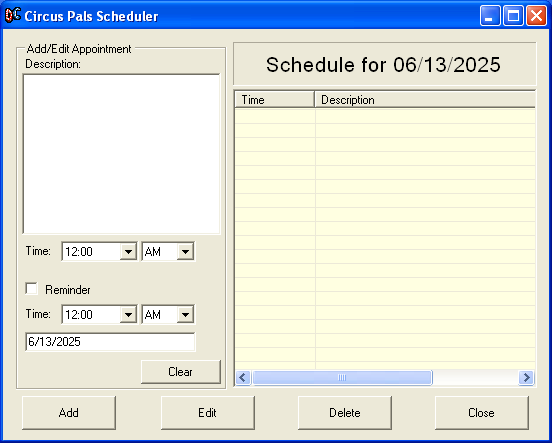Image resolution: width=552 pixels, height=443 pixels.
Task: Minimize the Circus Pals Scheduler window
Action: tap(490, 16)
